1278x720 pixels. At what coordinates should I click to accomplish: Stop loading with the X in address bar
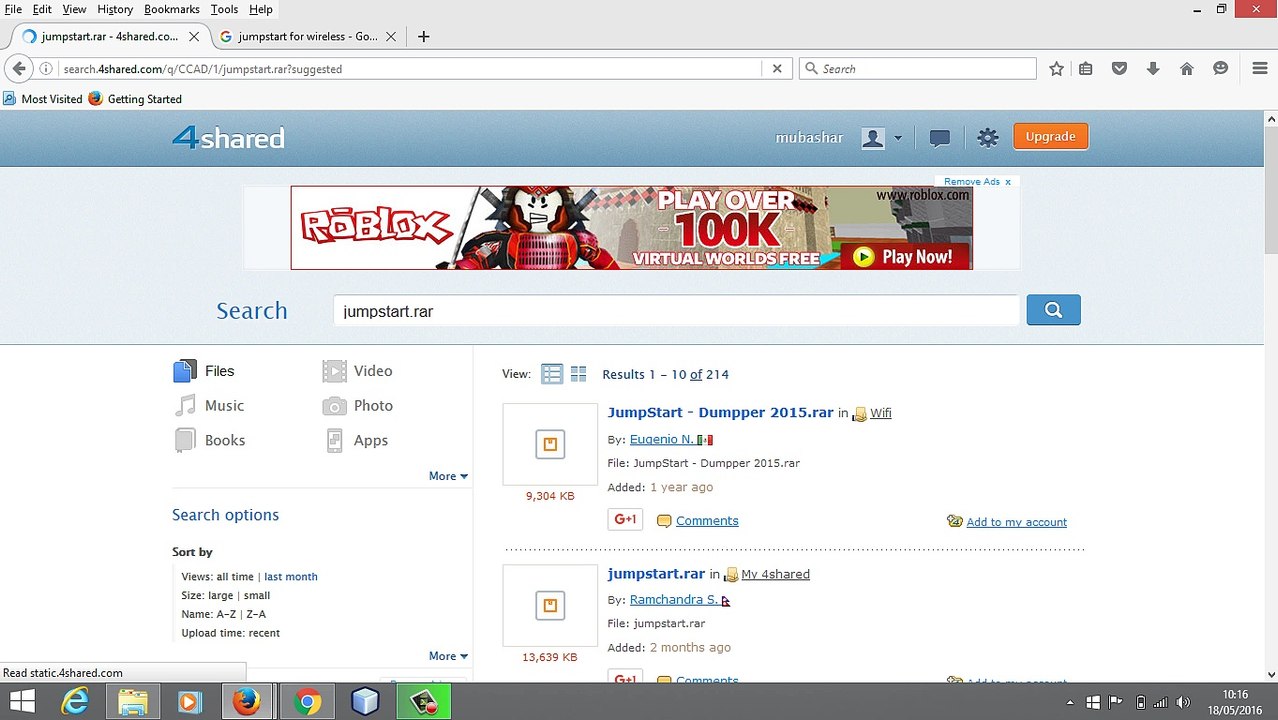pyautogui.click(x=777, y=68)
